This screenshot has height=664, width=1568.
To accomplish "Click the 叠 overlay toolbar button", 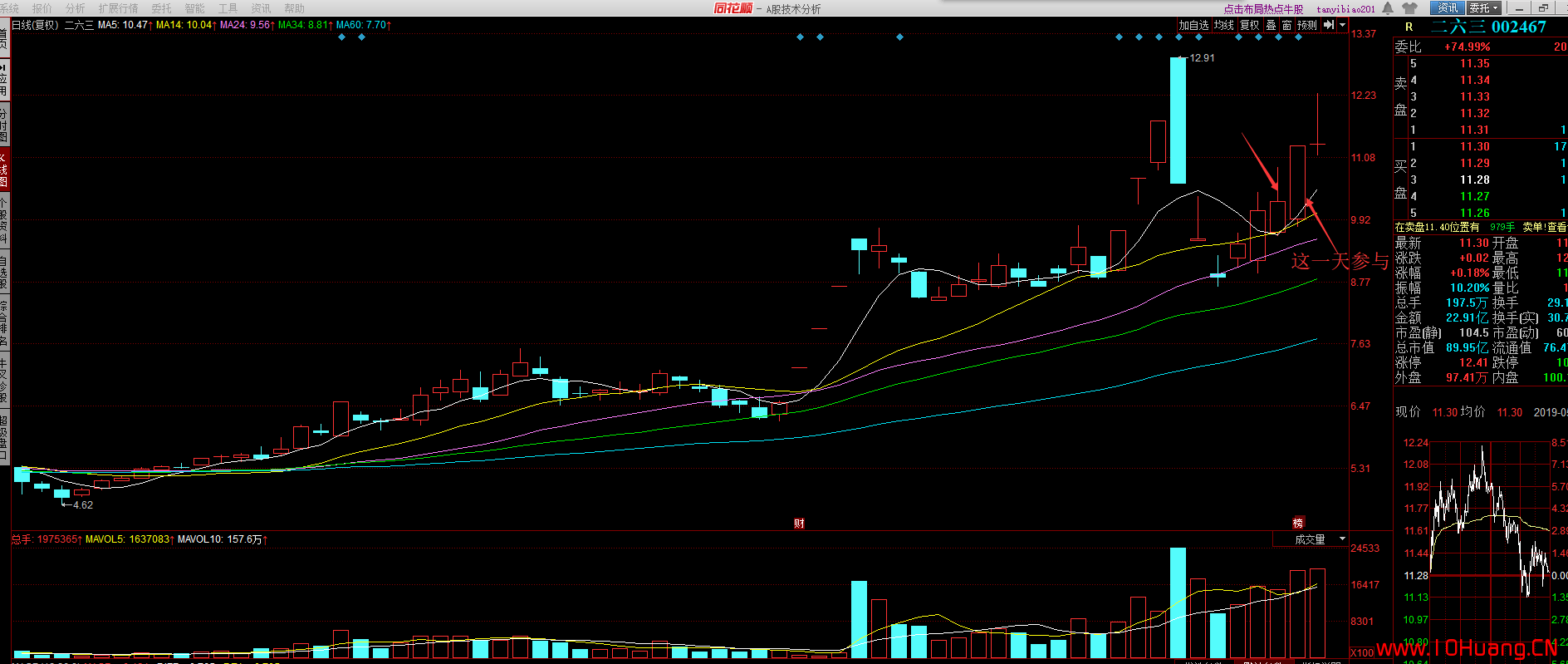I will click(x=1271, y=25).
